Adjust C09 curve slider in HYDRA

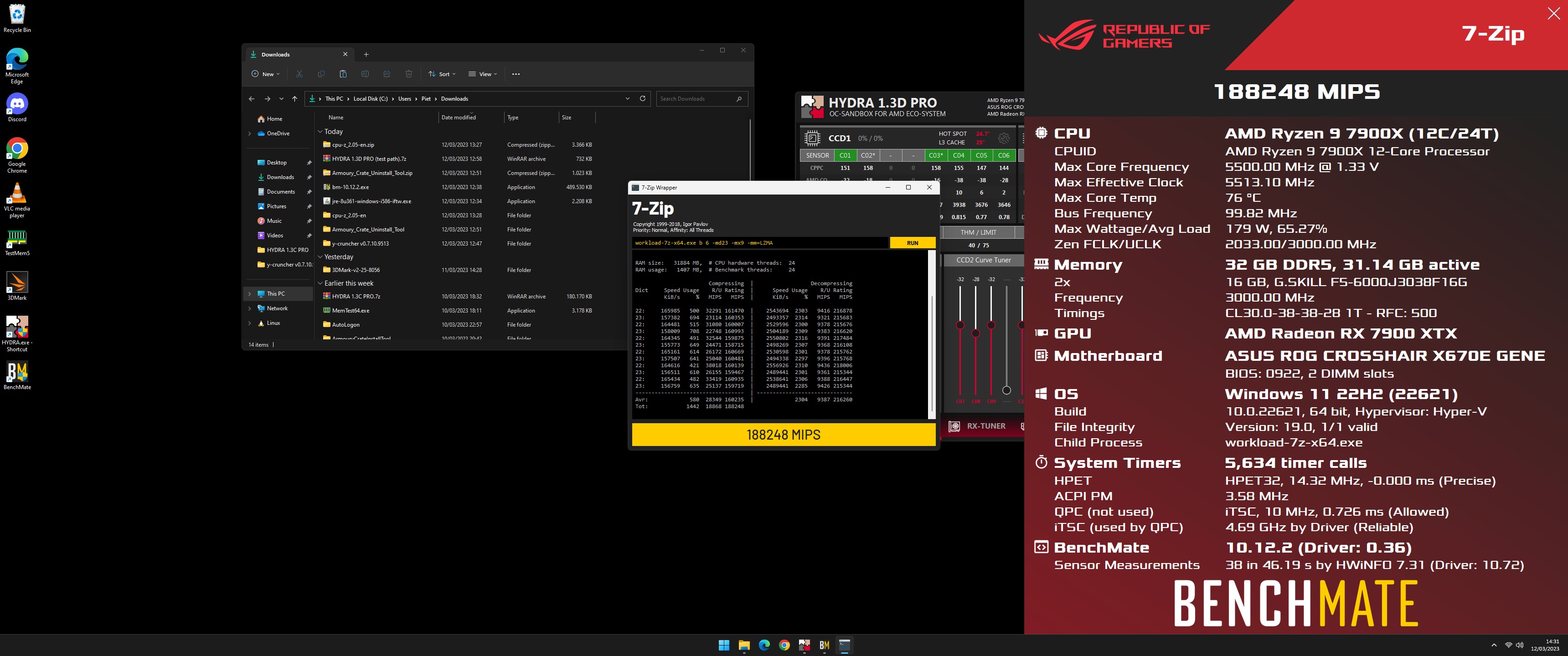991,325
